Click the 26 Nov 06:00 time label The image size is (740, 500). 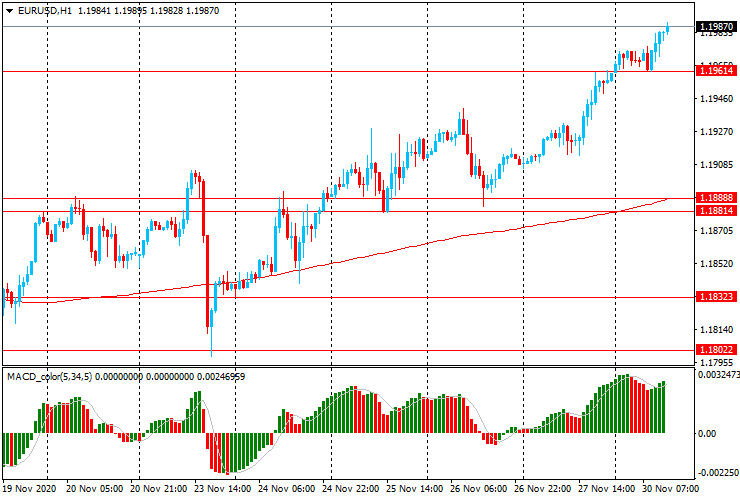(479, 488)
